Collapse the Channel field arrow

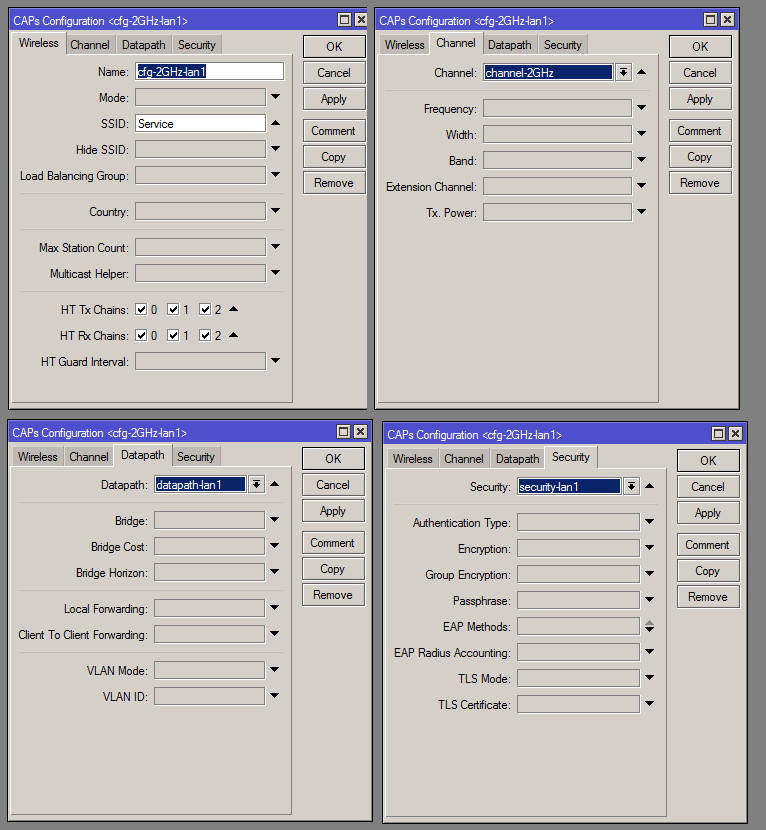pyautogui.click(x=642, y=71)
